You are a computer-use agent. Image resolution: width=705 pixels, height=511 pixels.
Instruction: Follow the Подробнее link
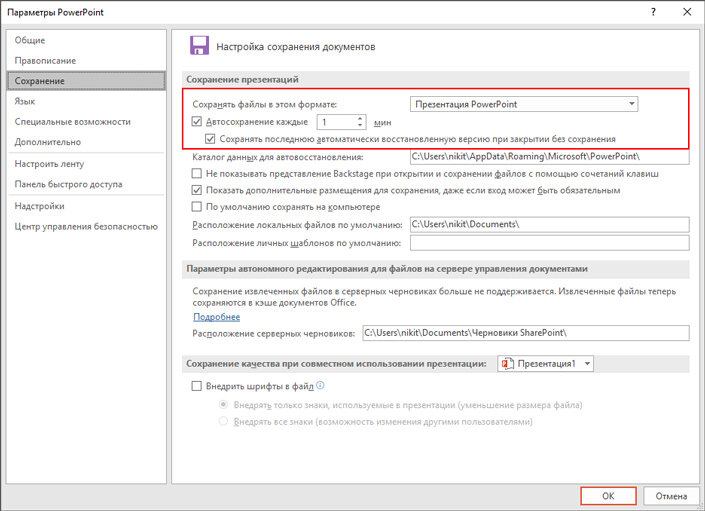coord(216,317)
